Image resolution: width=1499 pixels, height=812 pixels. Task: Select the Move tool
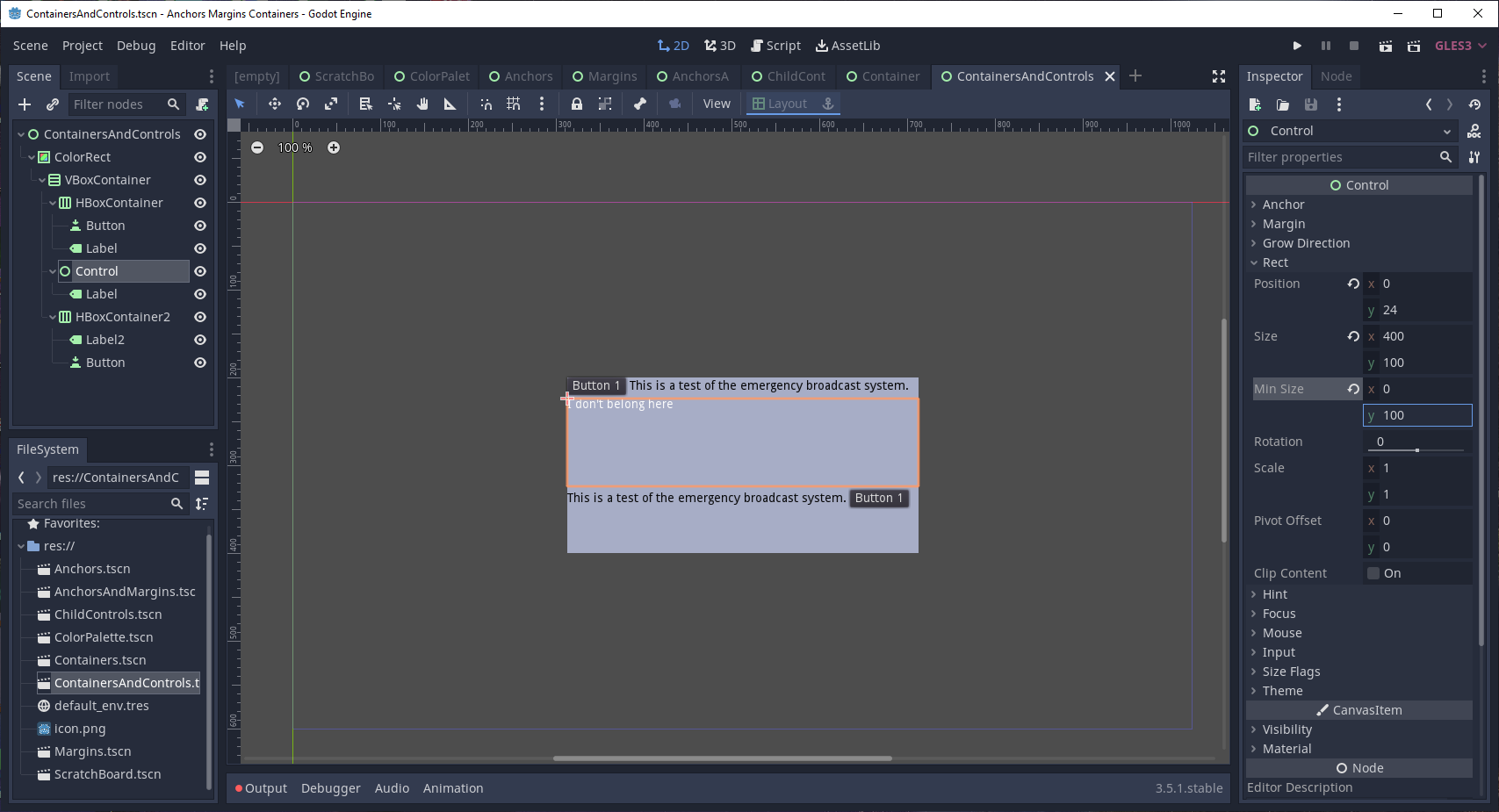(275, 104)
